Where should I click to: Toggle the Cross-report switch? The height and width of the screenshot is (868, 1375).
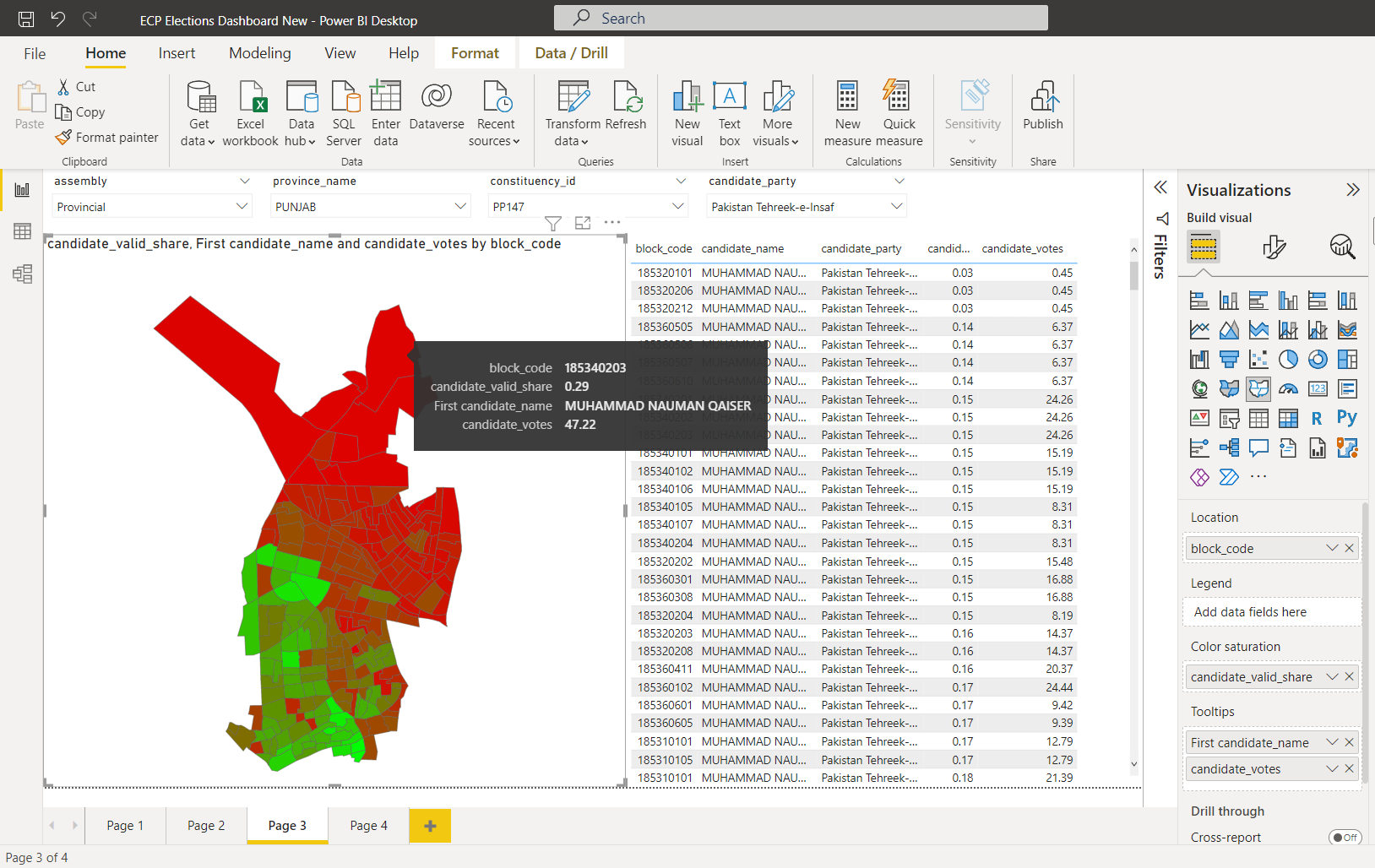1345,838
